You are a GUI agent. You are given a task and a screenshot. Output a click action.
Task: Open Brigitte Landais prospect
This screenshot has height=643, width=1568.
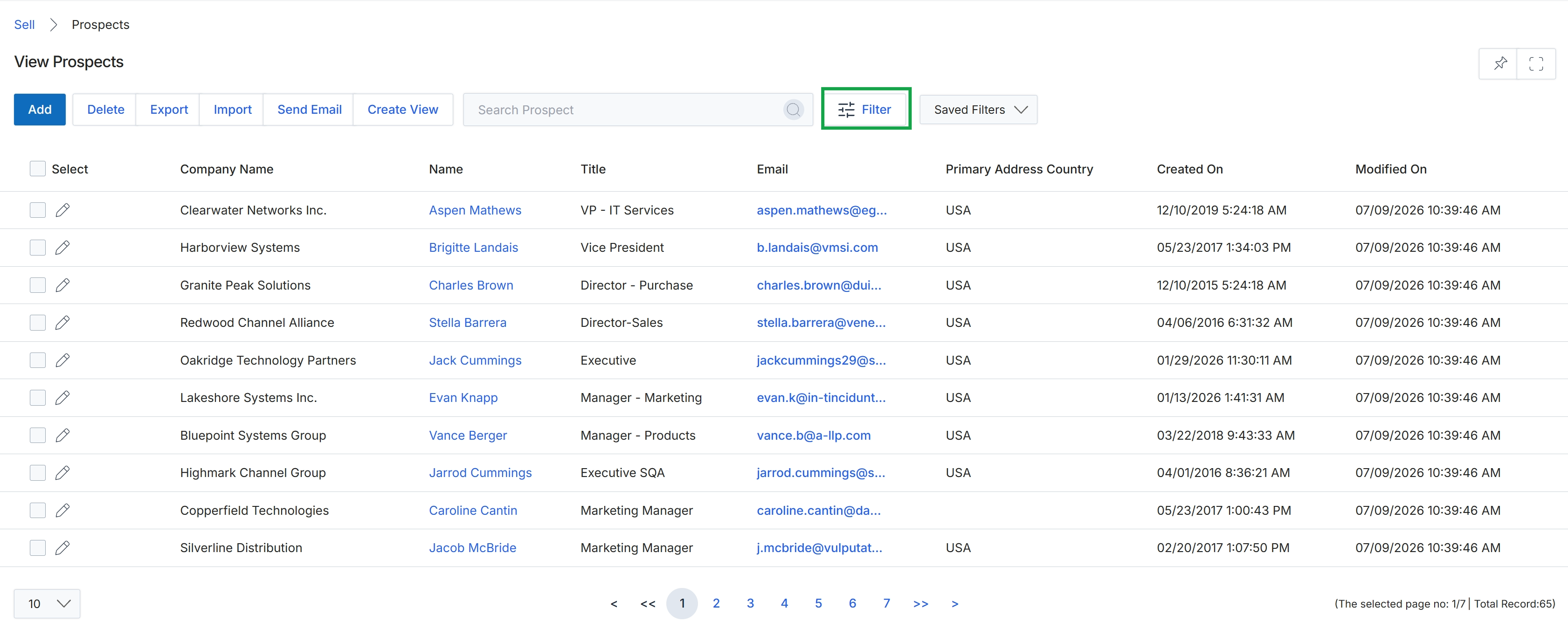(473, 248)
